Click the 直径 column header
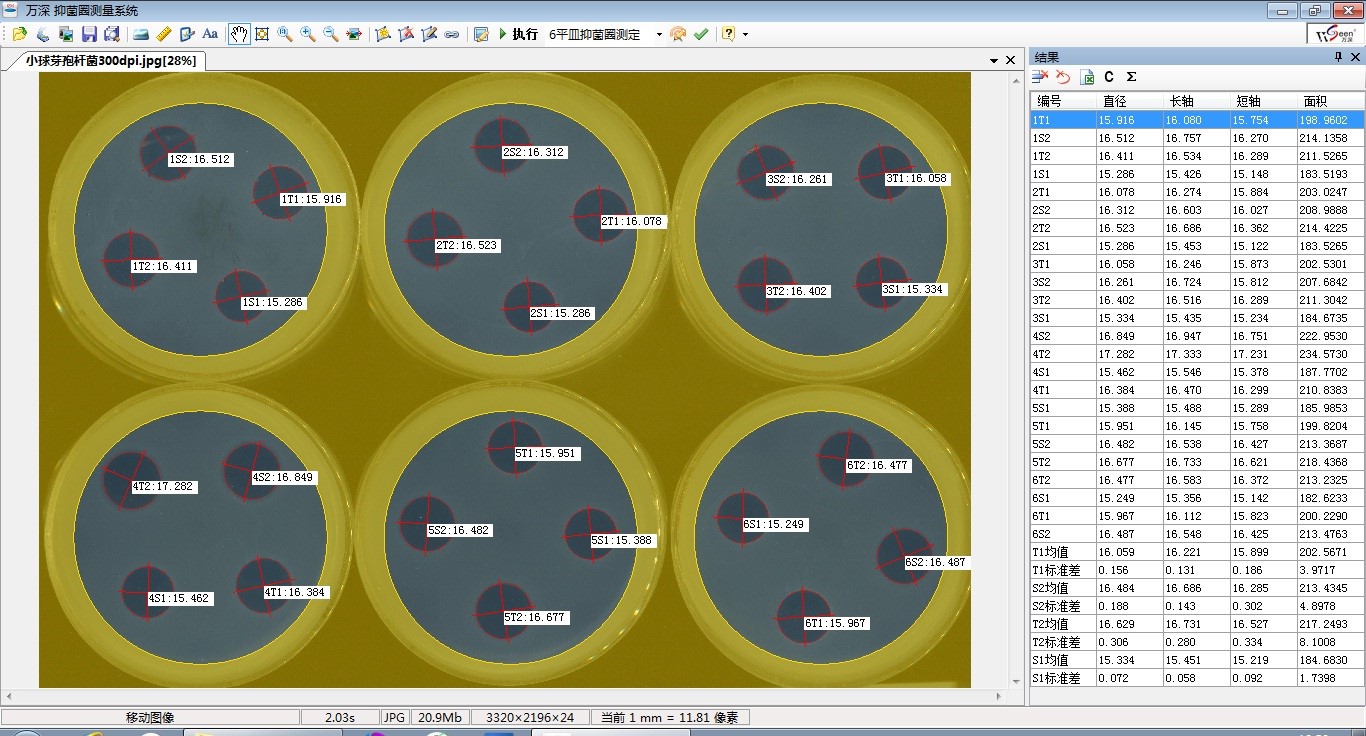This screenshot has width=1366, height=736. click(x=1114, y=101)
